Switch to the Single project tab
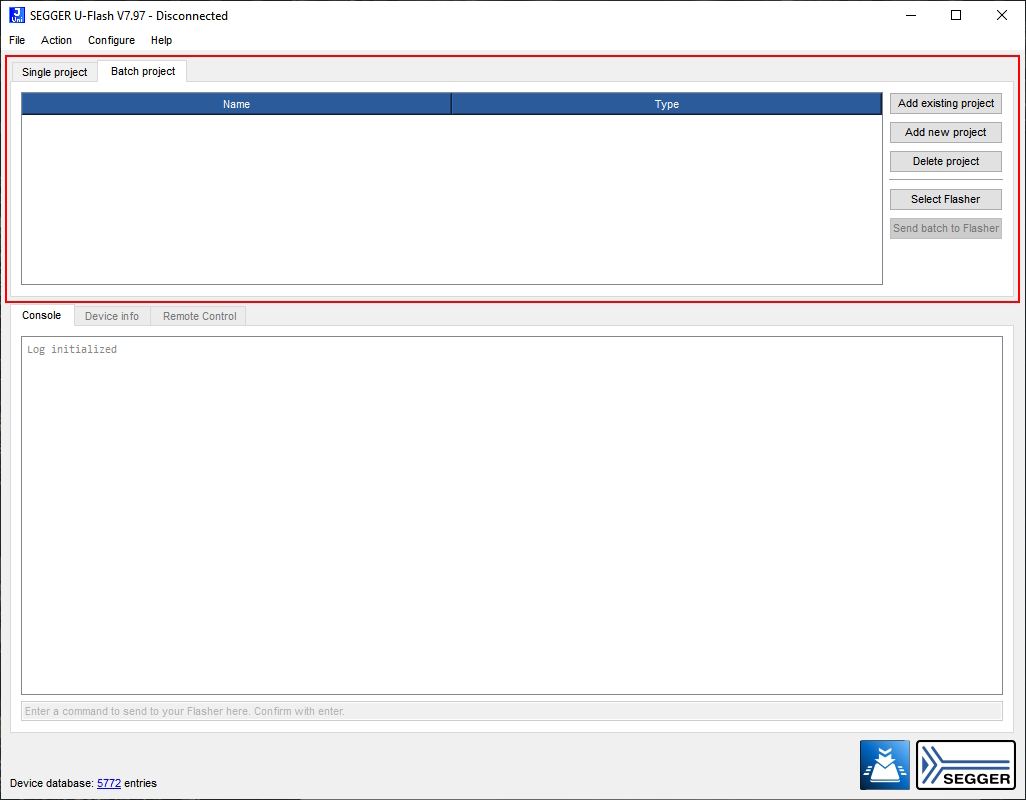Image resolution: width=1026 pixels, height=800 pixels. tap(55, 72)
